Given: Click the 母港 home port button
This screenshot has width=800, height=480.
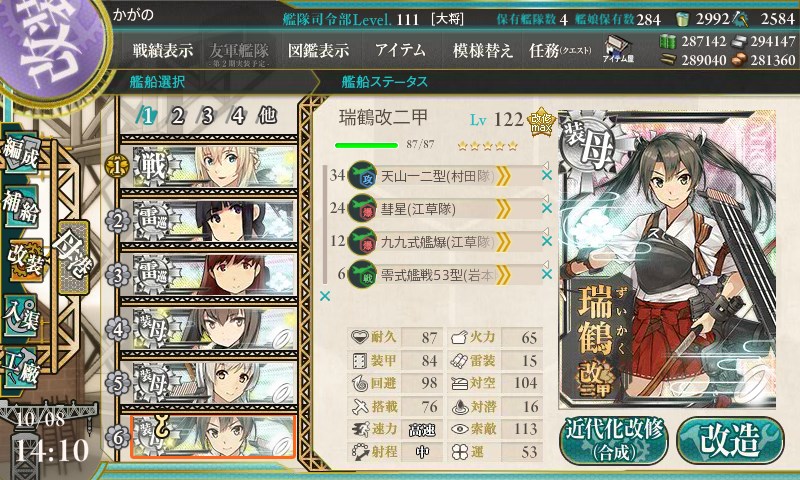Looking at the screenshot, I should pyautogui.click(x=74, y=257).
